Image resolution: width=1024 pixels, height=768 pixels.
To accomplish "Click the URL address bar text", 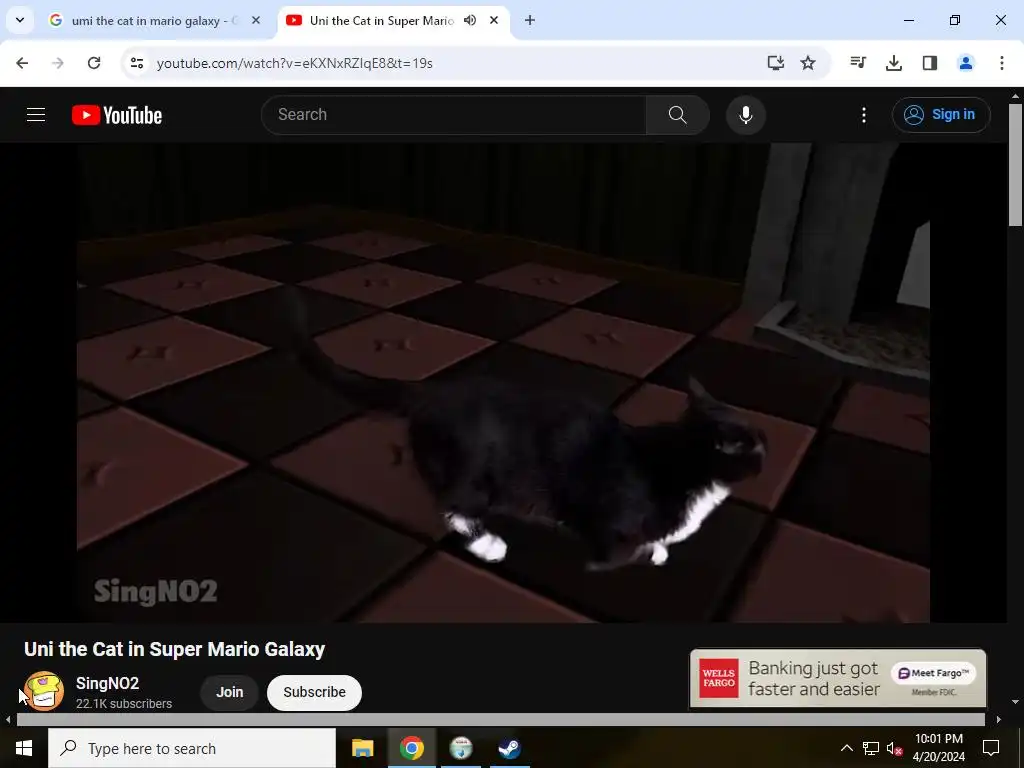I will 295,63.
